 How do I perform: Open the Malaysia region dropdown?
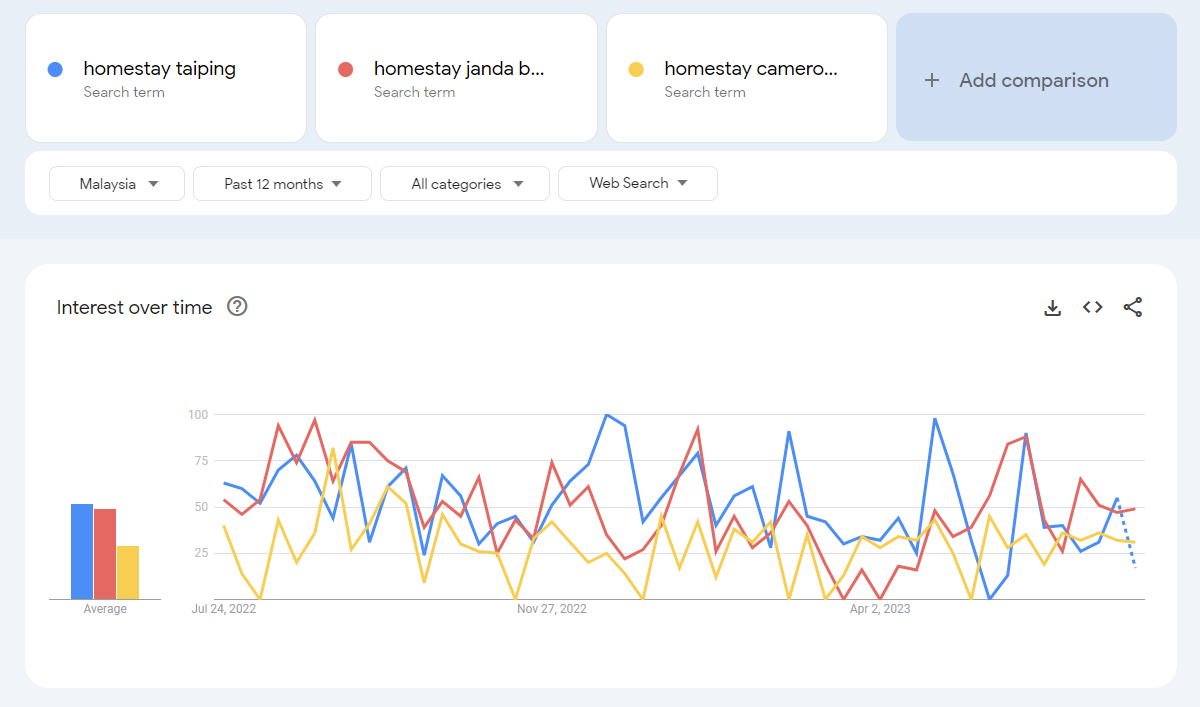pyautogui.click(x=117, y=184)
